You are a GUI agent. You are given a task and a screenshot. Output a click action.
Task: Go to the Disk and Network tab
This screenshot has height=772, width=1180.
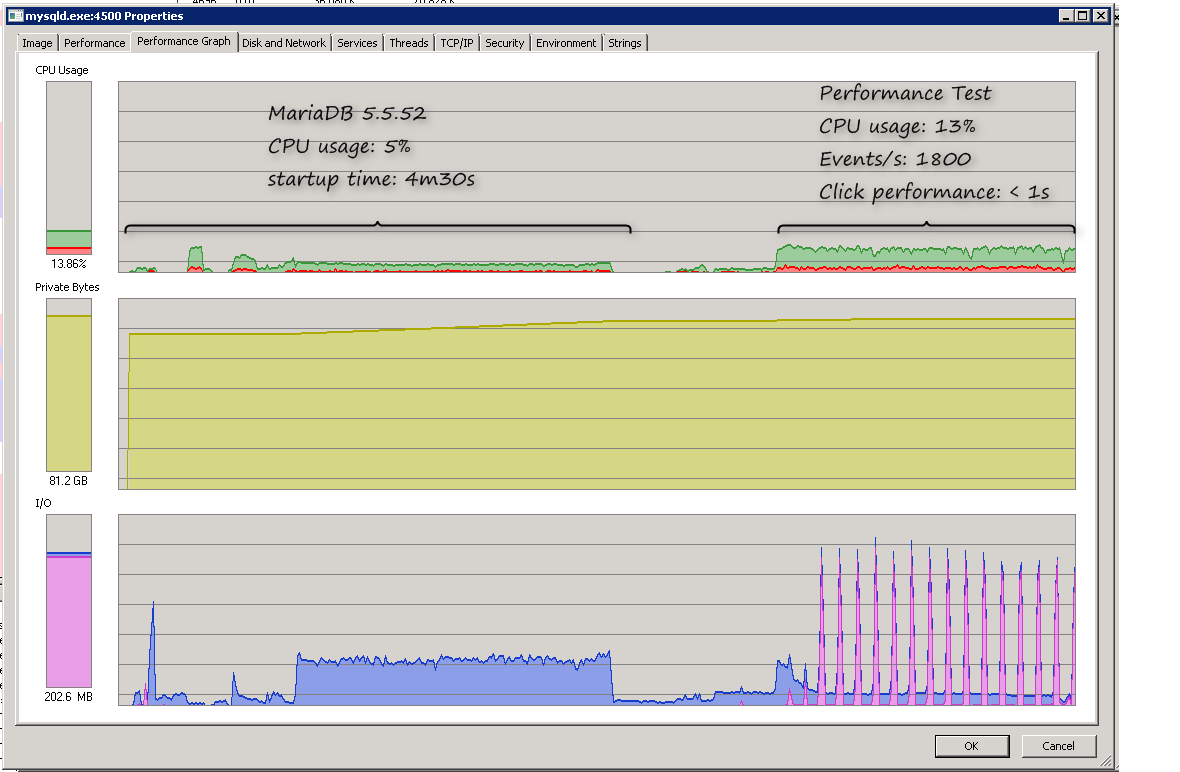(x=284, y=43)
